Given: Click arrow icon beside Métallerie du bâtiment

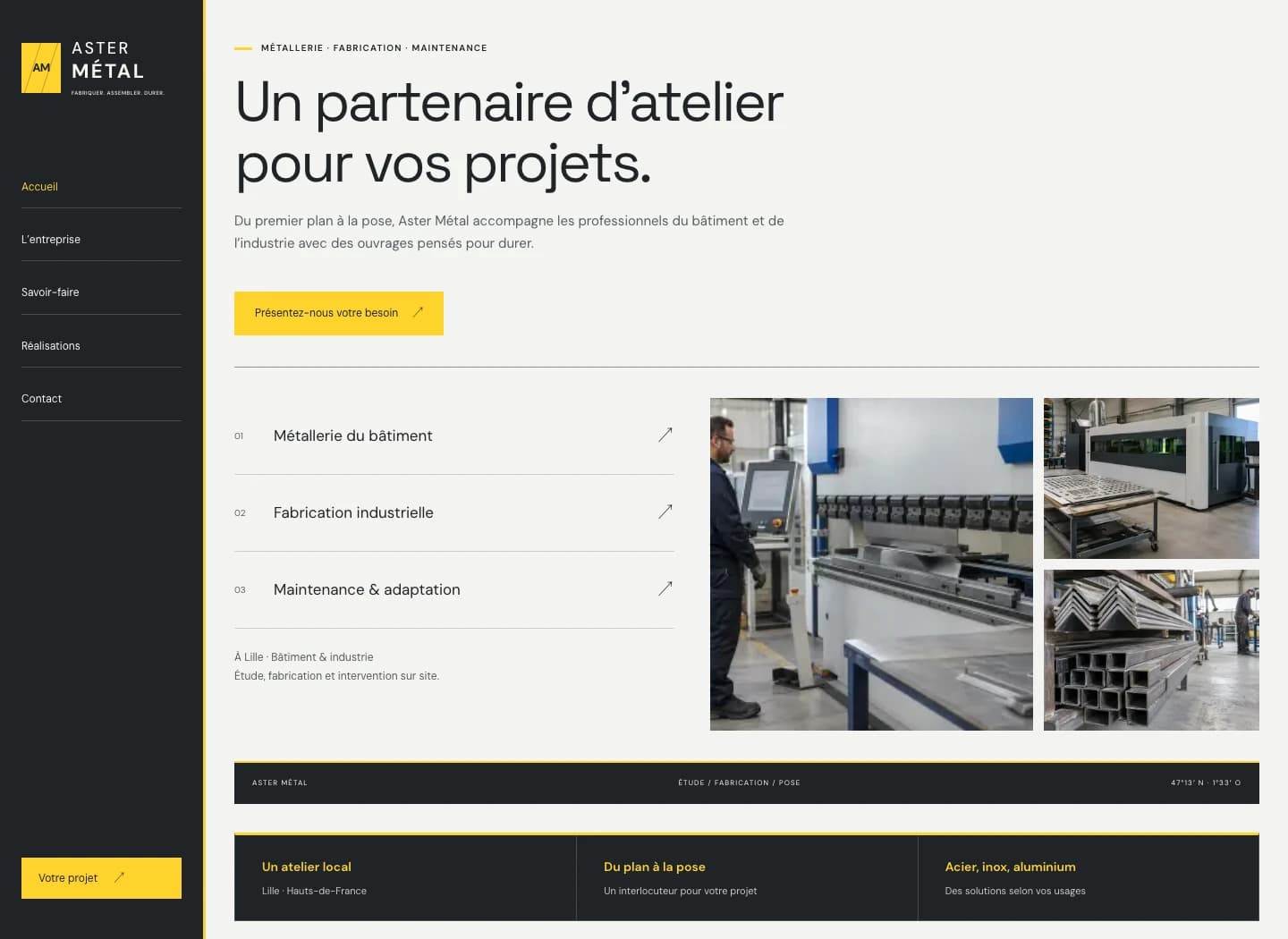Looking at the screenshot, I should (x=665, y=435).
